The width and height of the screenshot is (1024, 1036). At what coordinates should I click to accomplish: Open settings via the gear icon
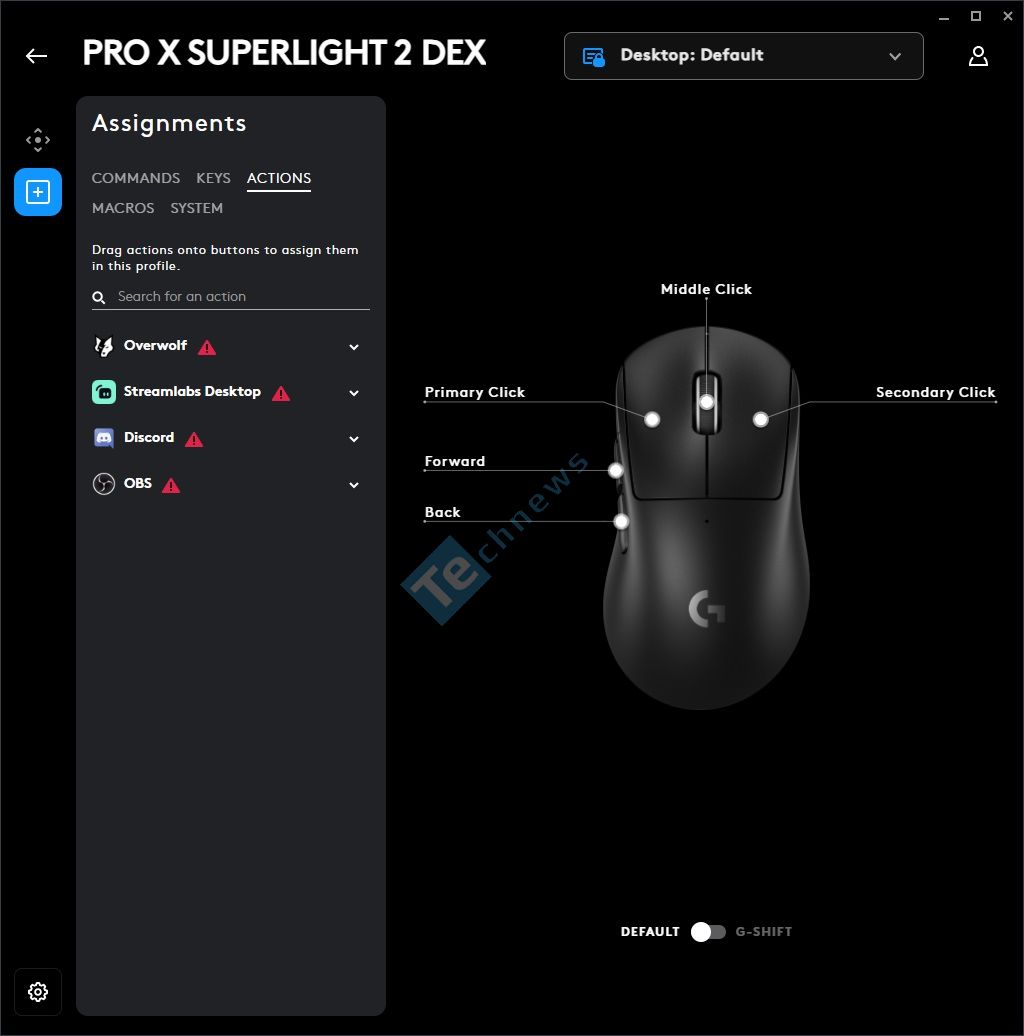[x=38, y=992]
